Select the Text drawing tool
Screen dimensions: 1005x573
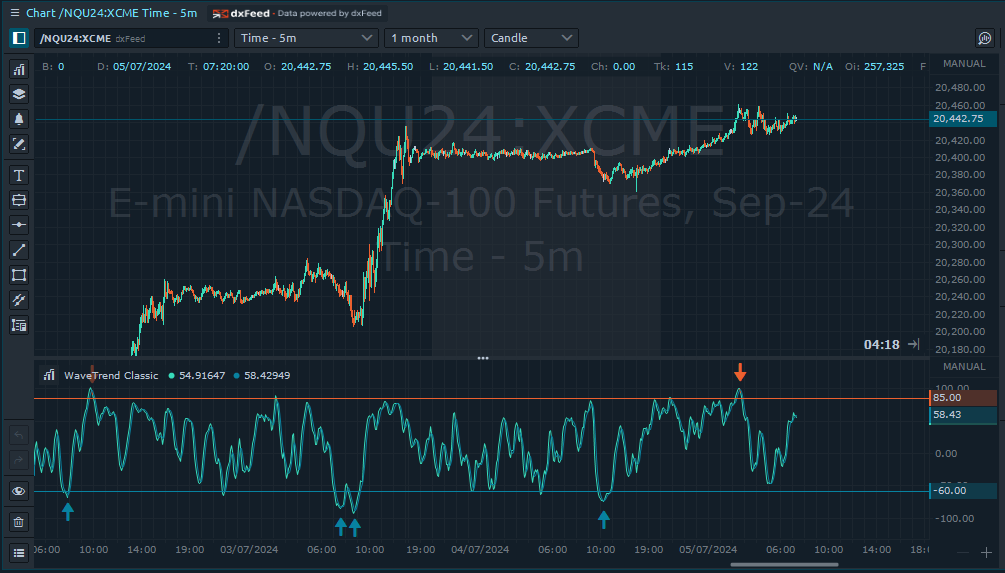[18, 175]
